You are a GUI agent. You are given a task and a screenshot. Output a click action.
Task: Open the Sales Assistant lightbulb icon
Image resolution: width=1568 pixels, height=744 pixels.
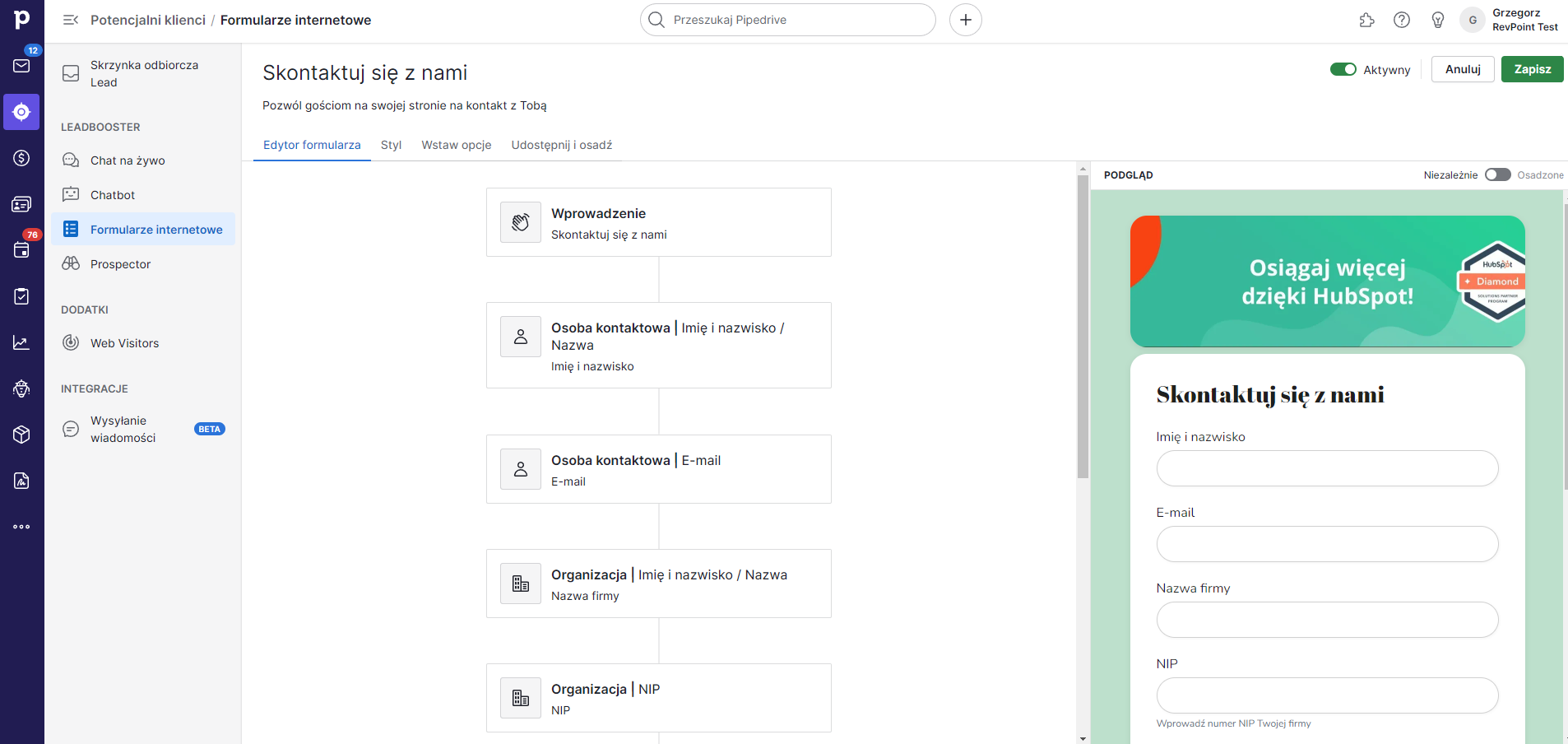pos(1438,20)
